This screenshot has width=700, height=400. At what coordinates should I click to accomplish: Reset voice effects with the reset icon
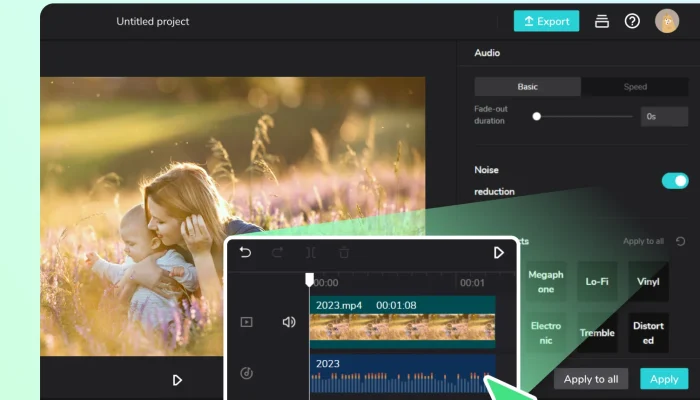coord(680,241)
